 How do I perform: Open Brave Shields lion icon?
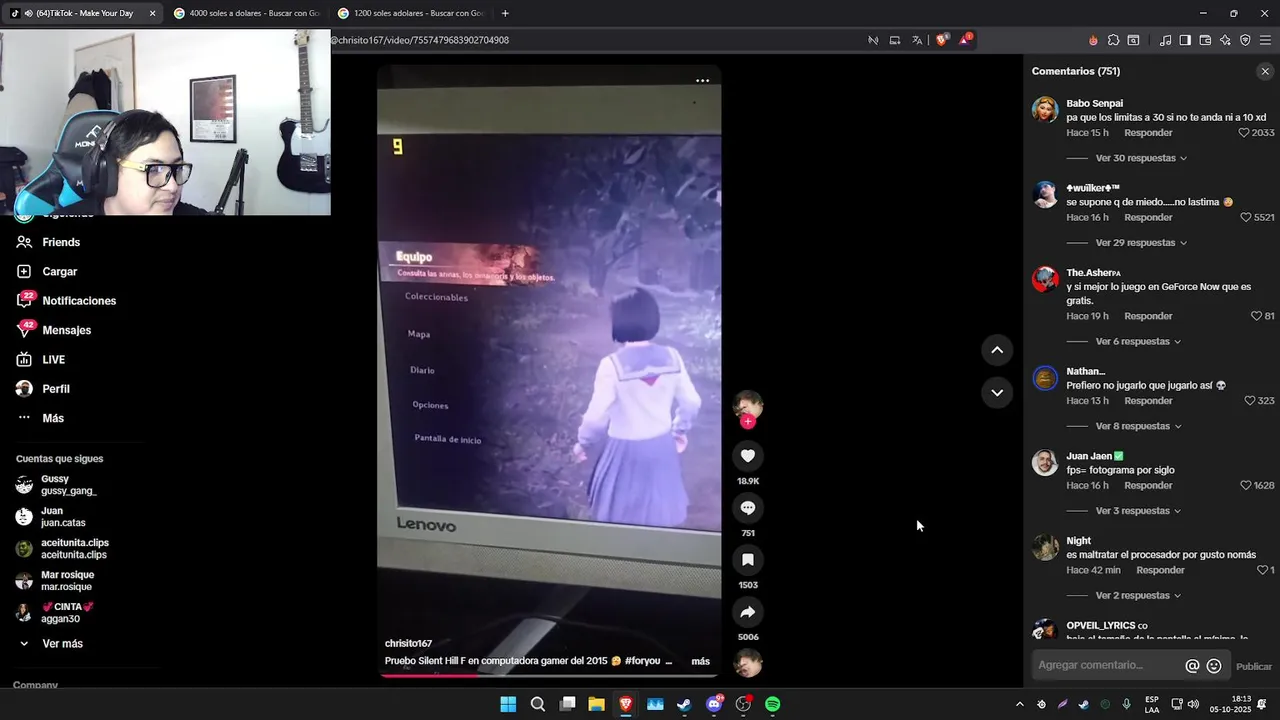(942, 40)
